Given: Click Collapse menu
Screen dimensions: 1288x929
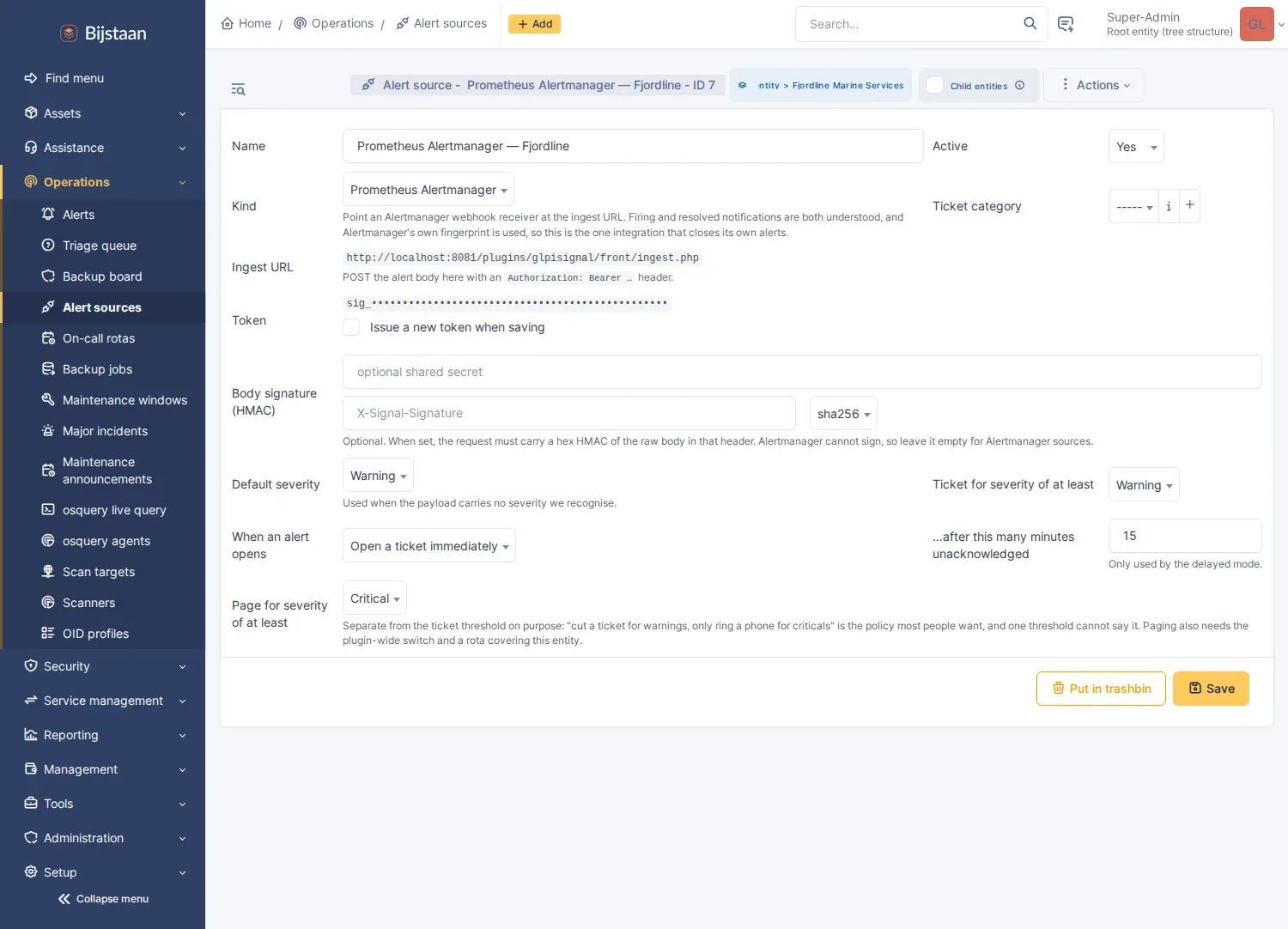Looking at the screenshot, I should point(103,899).
